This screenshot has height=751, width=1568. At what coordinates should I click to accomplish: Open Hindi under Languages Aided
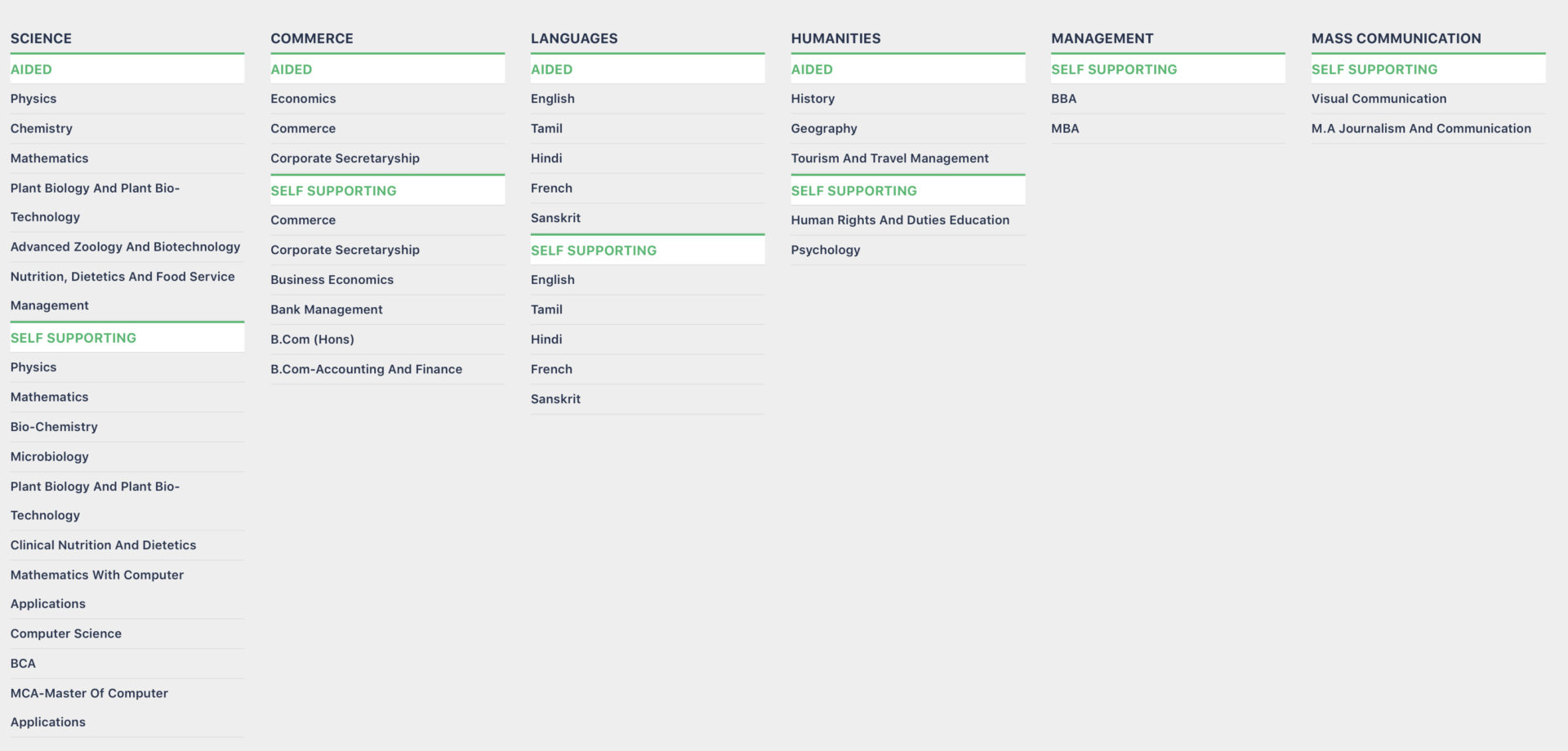[546, 158]
